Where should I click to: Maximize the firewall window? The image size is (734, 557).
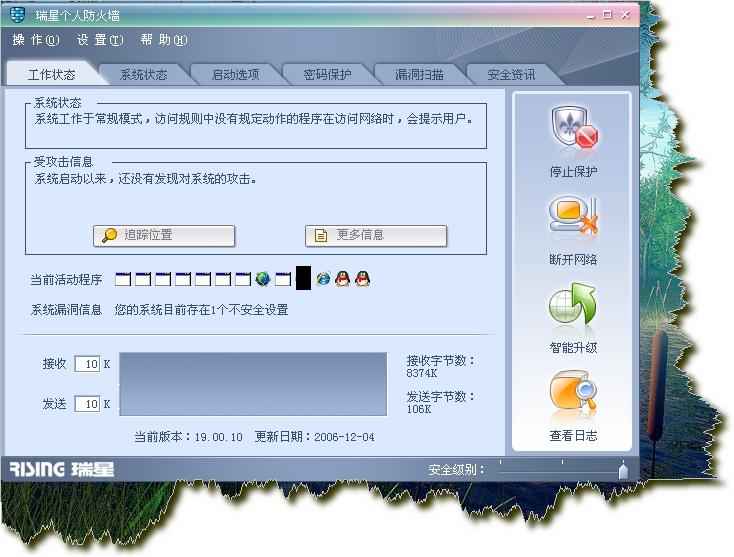click(608, 15)
